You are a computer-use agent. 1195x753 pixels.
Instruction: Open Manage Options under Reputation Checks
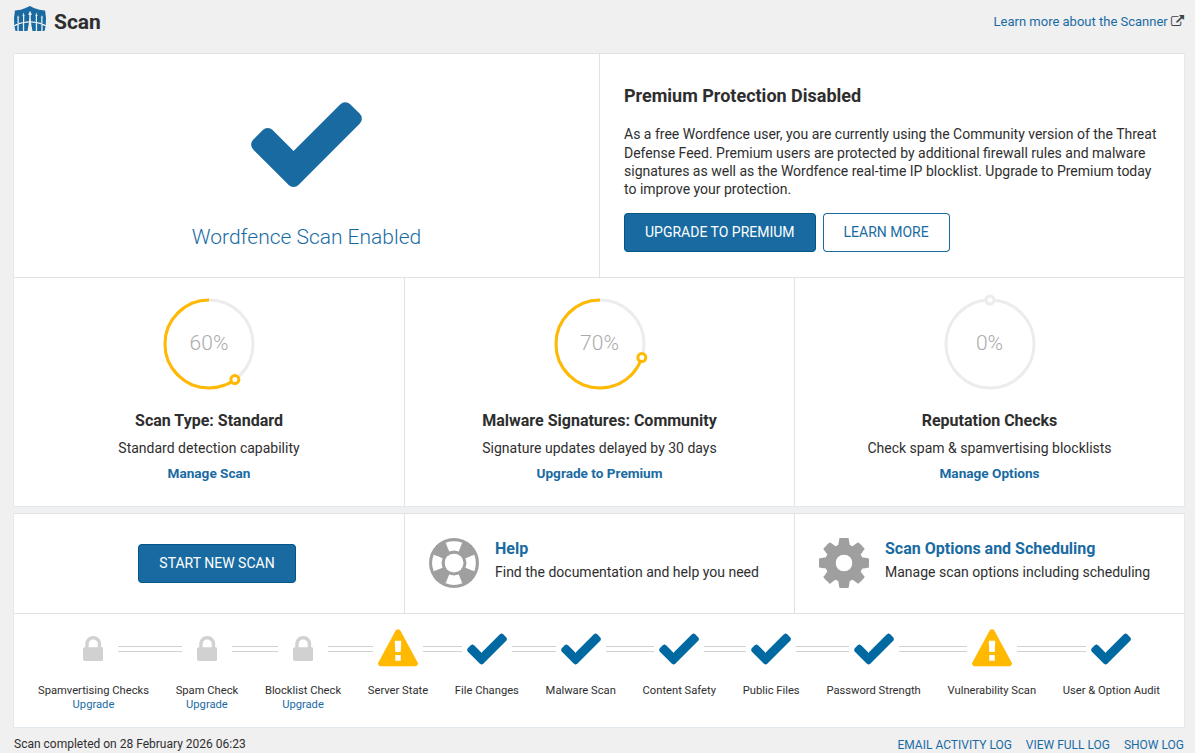989,474
